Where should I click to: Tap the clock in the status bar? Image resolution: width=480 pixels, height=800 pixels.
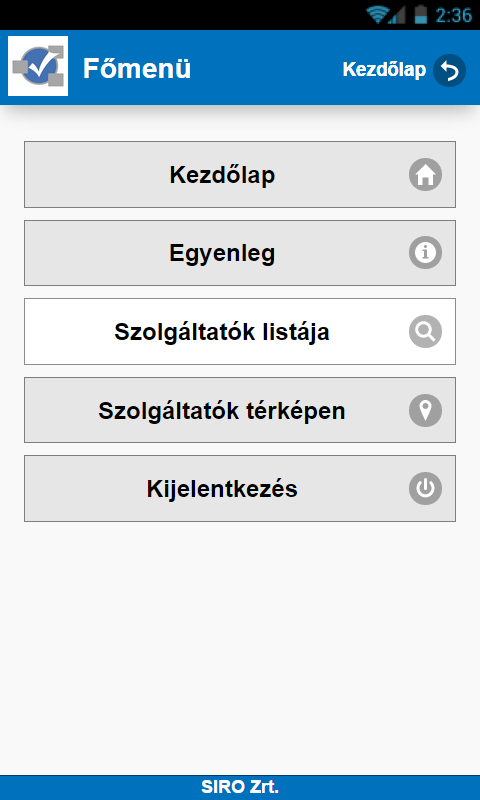click(x=453, y=15)
